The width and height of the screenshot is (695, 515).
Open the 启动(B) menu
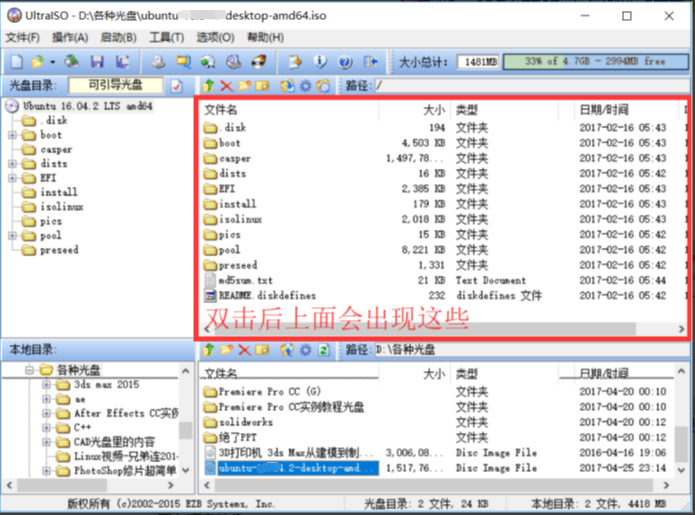tap(118, 38)
